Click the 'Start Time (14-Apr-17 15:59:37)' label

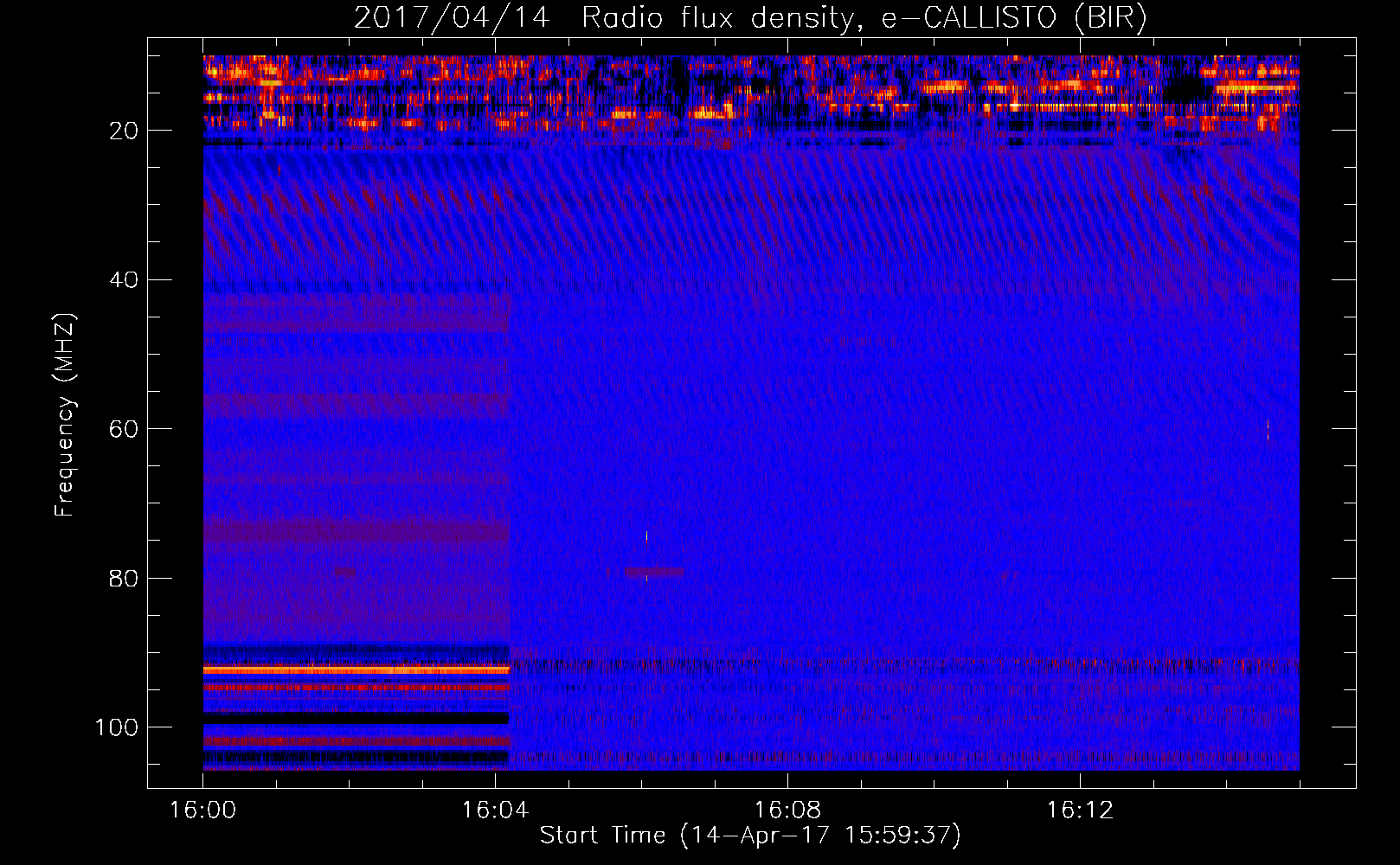(750, 836)
